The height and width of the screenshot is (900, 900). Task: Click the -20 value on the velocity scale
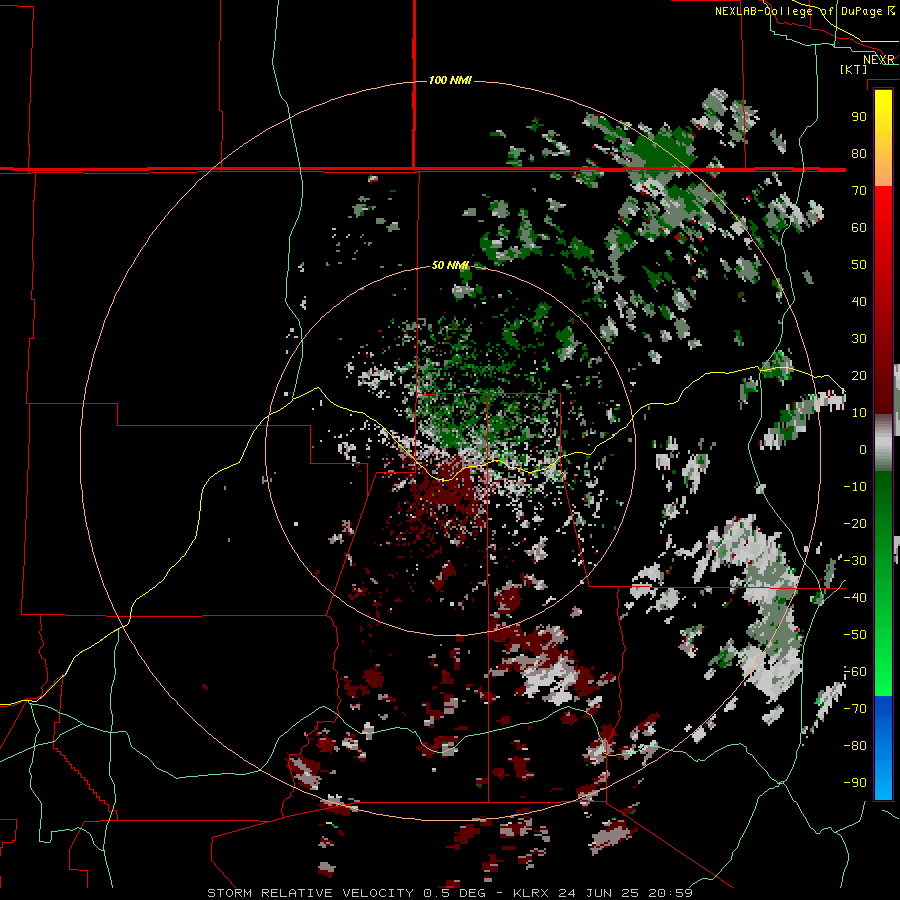point(855,524)
